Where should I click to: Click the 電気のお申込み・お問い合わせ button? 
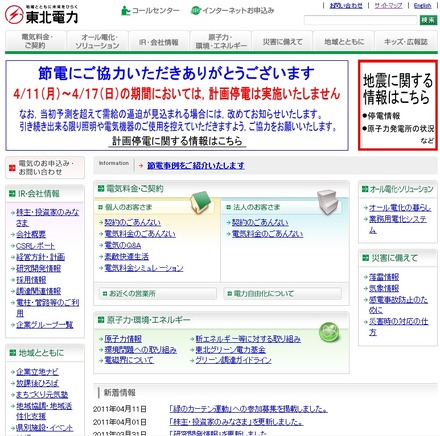pos(45,168)
